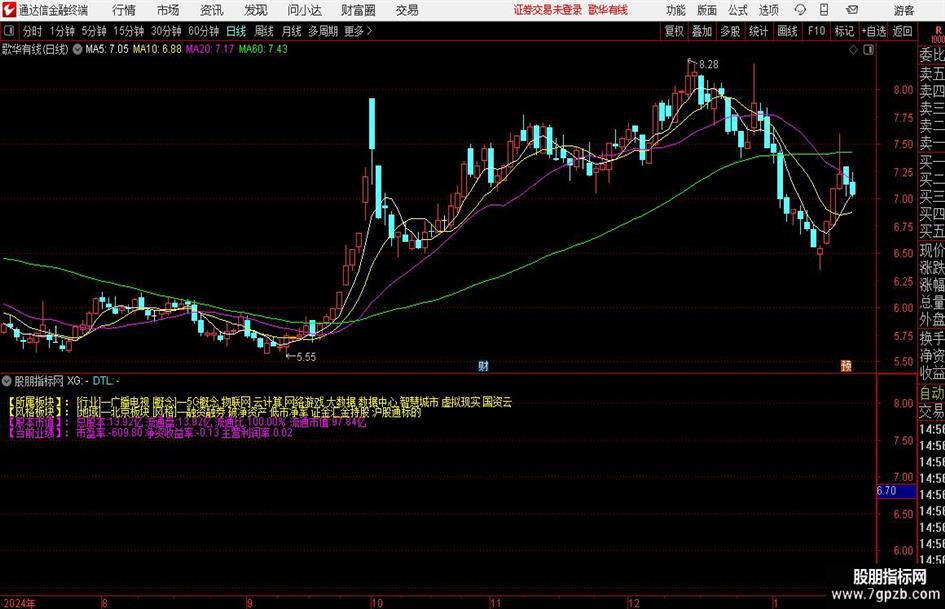Switch to the 30分钟 period tab

[x=166, y=31]
